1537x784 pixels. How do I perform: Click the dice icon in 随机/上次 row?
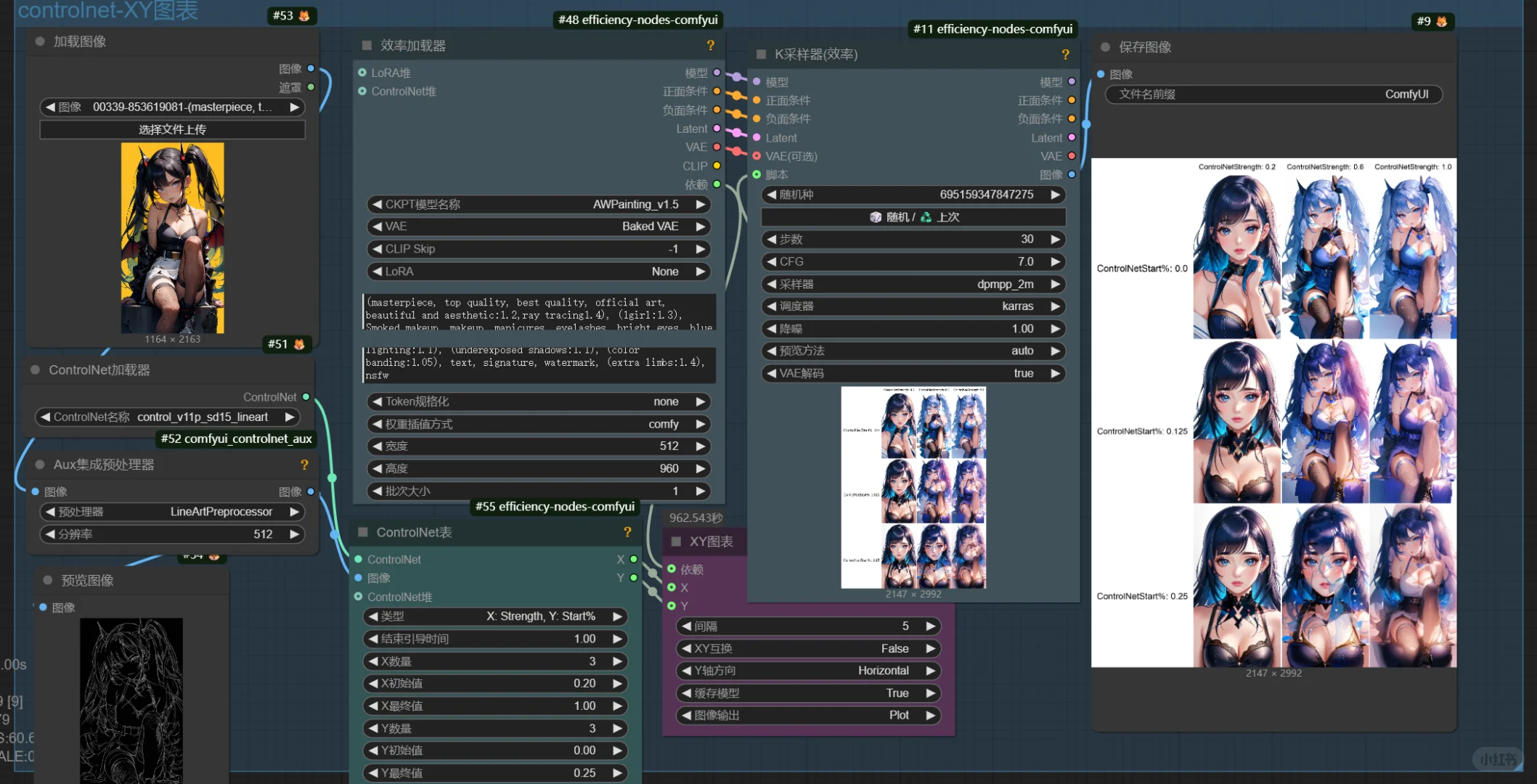(x=876, y=217)
